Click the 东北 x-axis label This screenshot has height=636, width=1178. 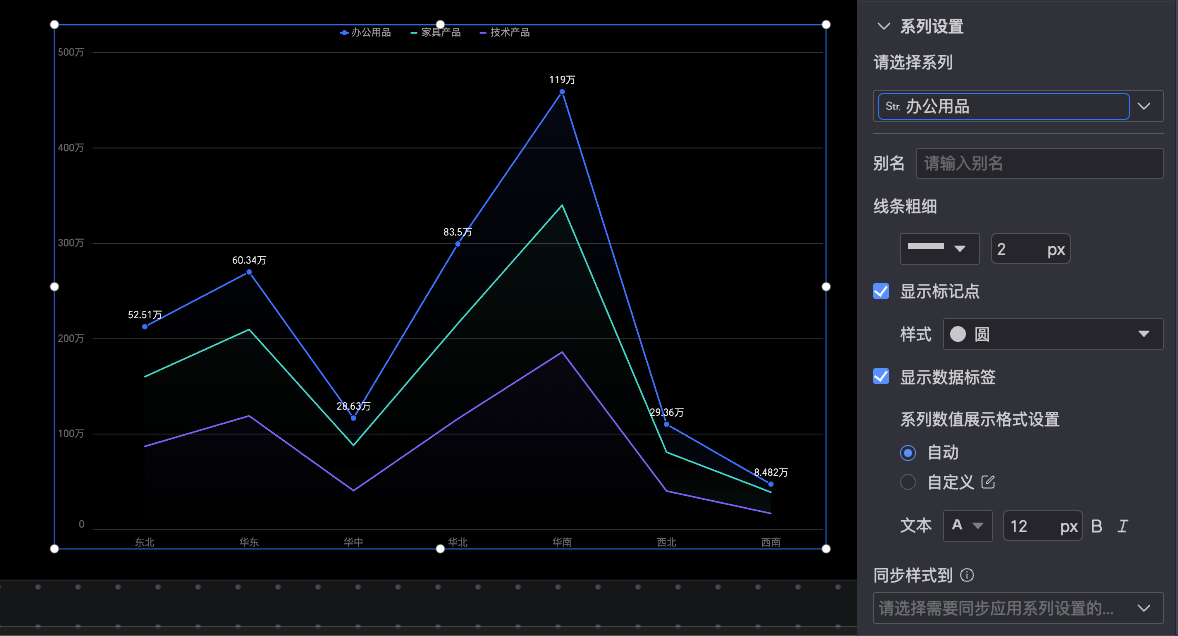coord(144,542)
